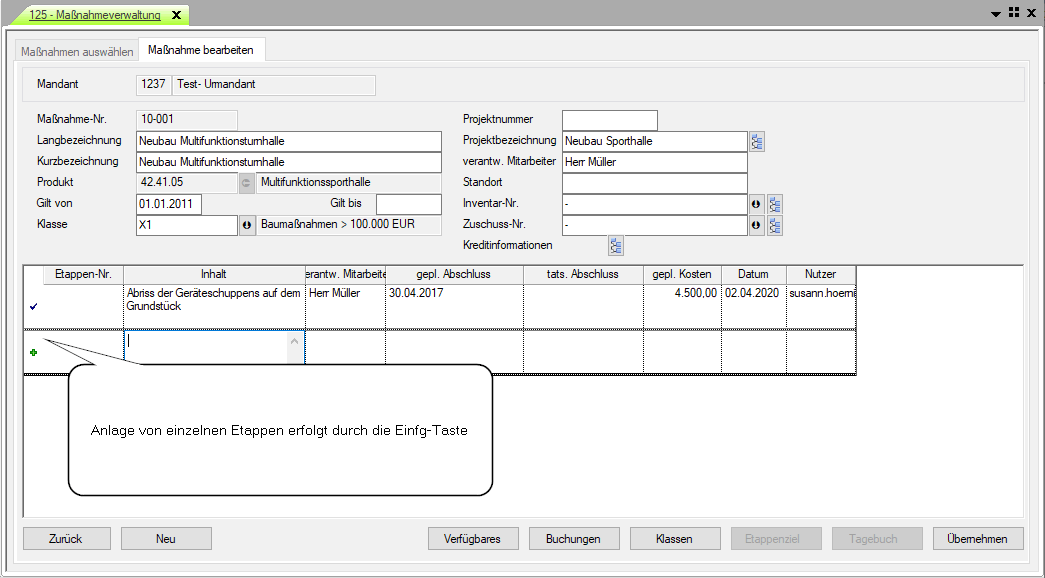The image size is (1045, 578).
Task: Open the tab list dropdown arrow
Action: pos(996,14)
